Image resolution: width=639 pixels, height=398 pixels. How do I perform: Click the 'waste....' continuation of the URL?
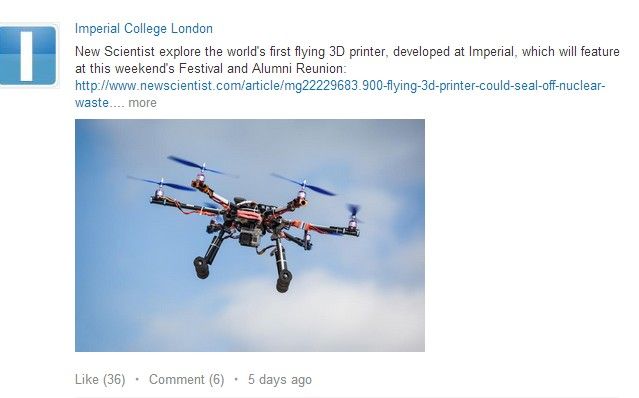click(99, 103)
